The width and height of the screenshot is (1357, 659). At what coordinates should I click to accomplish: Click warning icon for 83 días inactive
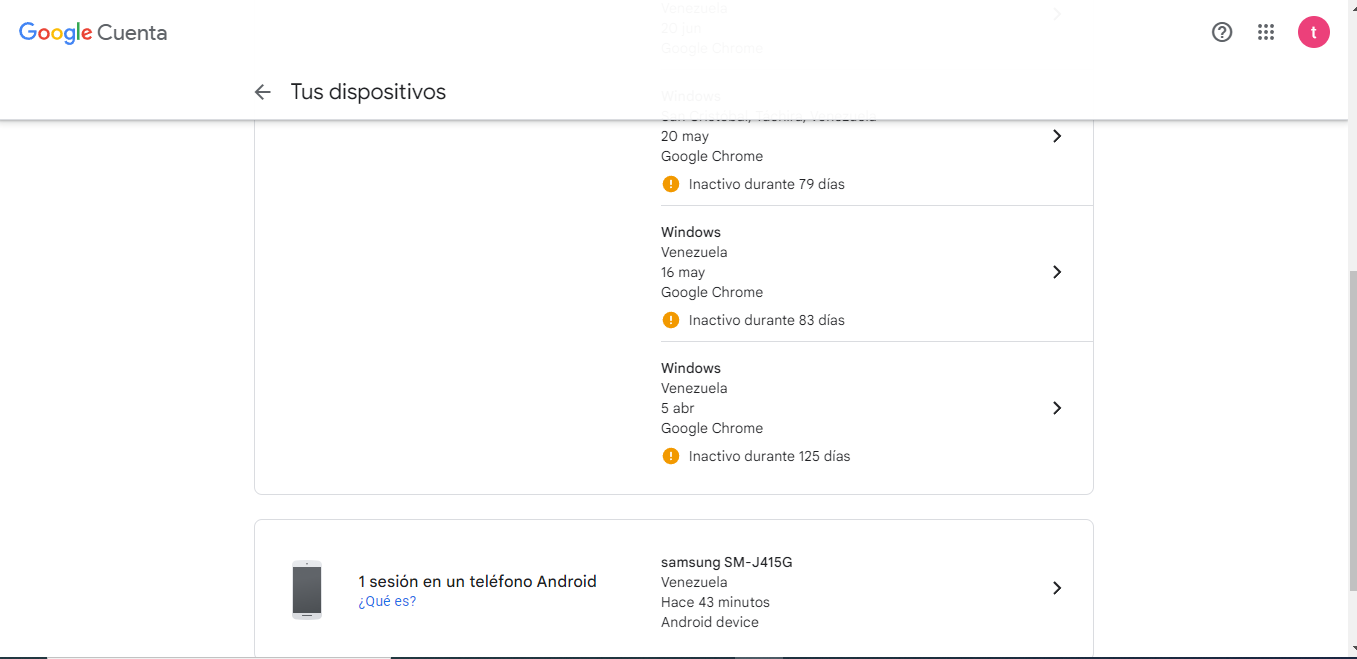pos(671,320)
